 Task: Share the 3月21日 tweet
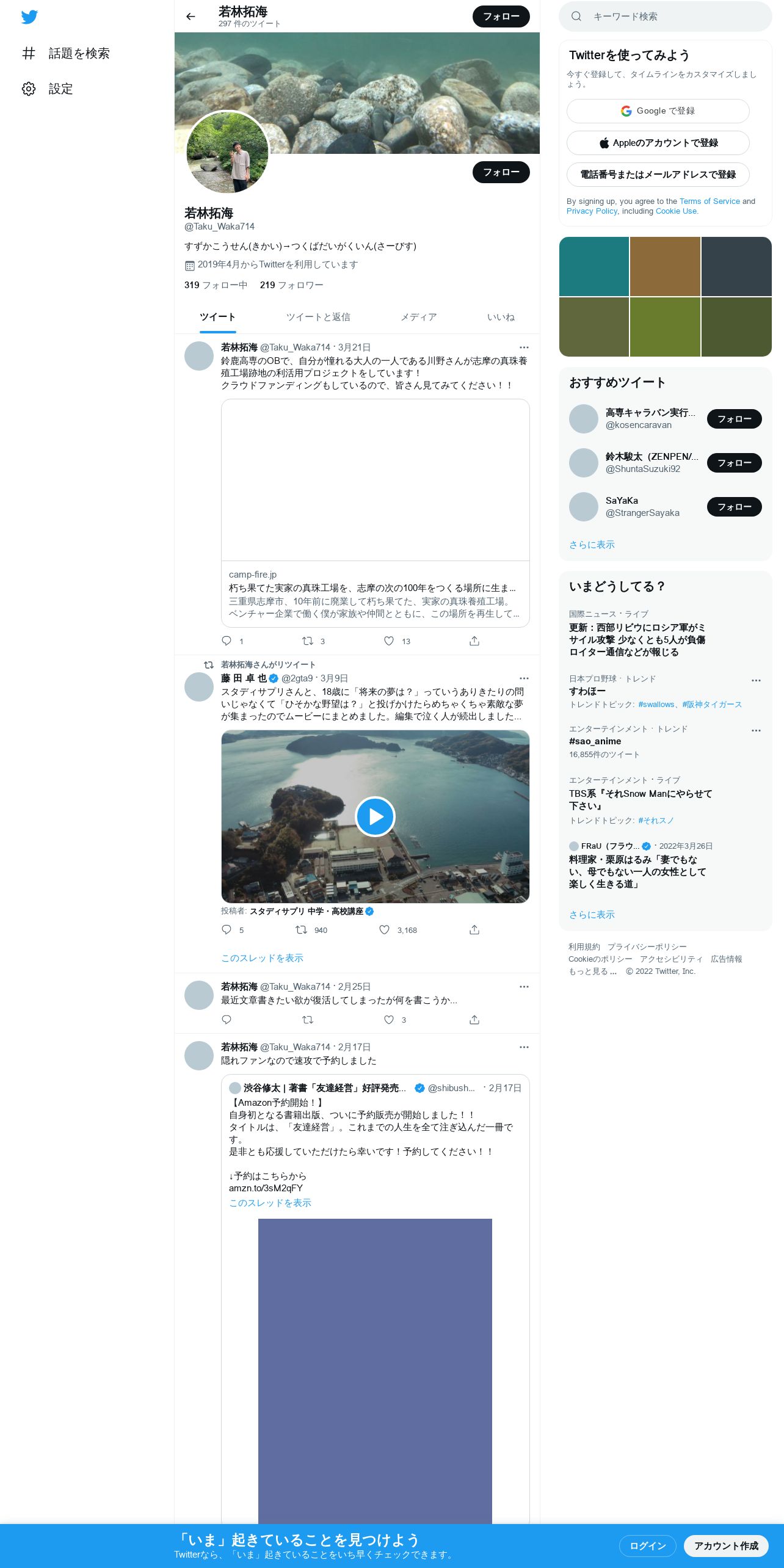pos(474,641)
